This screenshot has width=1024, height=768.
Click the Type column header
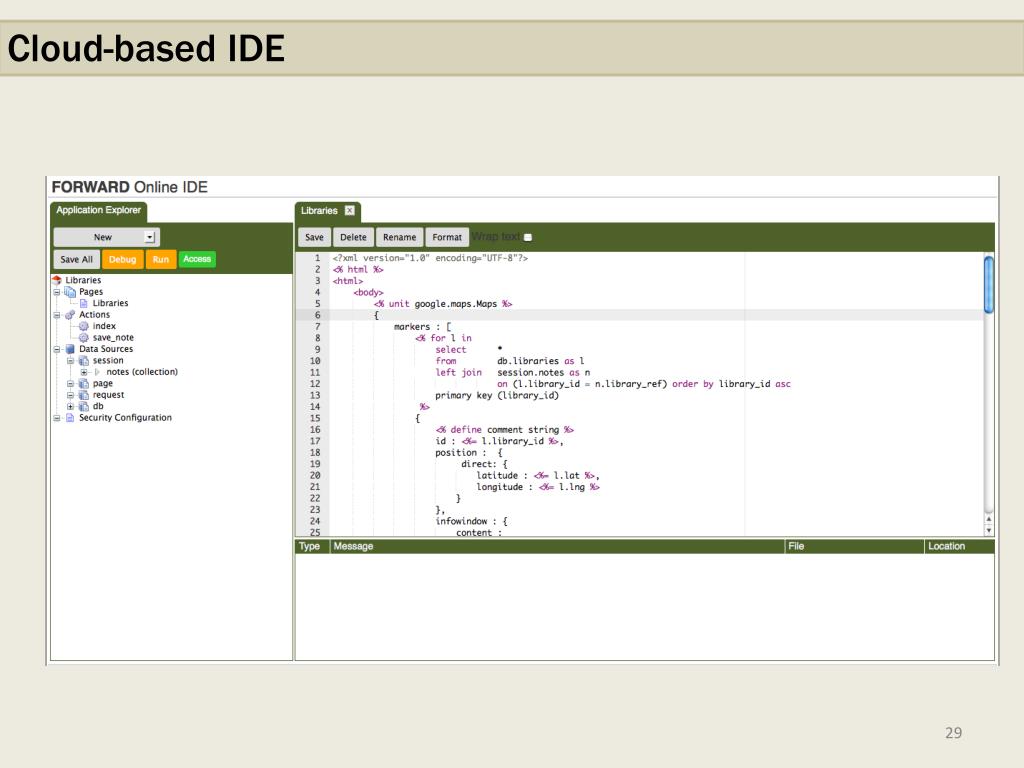[310, 546]
